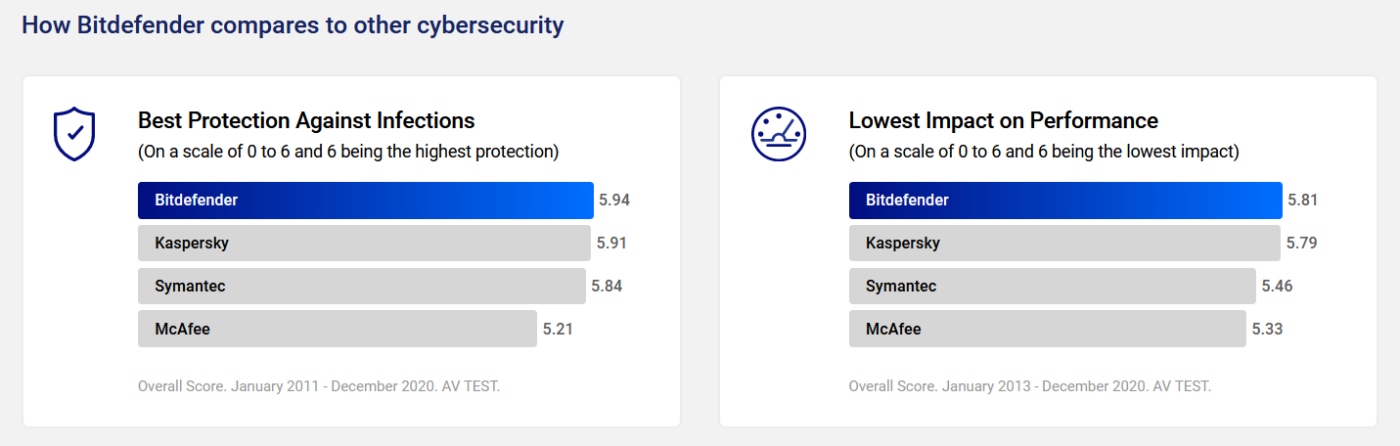Click the shield checkmark protection icon

pyautogui.click(x=74, y=135)
